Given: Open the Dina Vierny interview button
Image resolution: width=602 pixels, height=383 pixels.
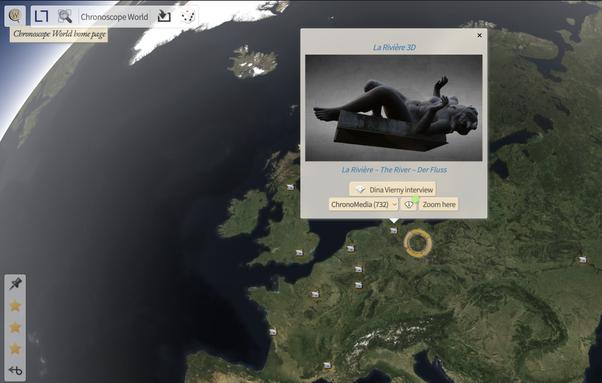Looking at the screenshot, I should pos(392,190).
